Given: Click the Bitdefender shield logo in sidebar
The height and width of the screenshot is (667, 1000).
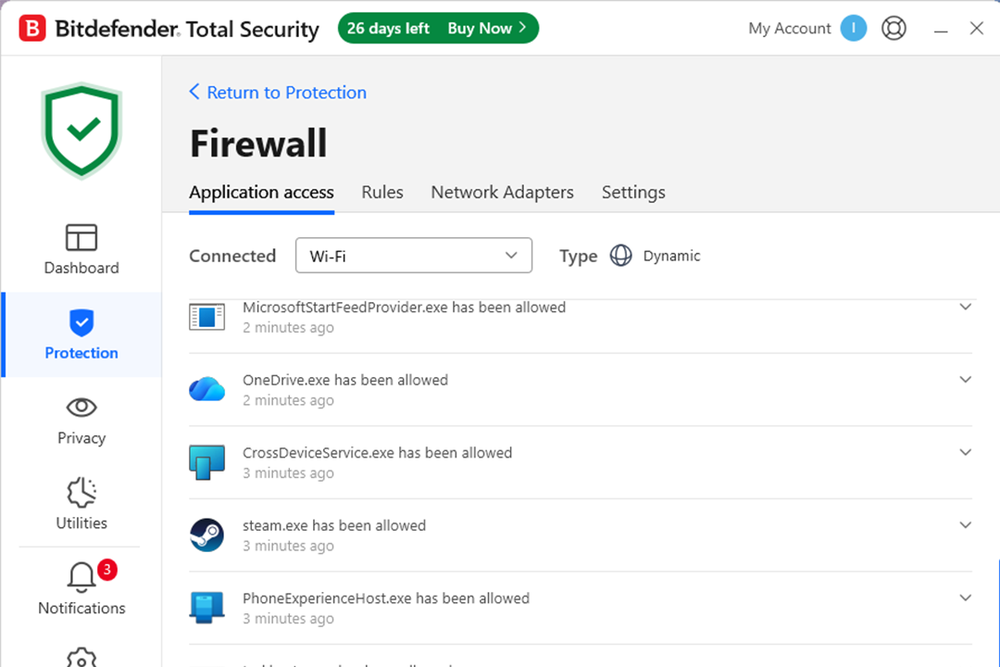Looking at the screenshot, I should [80, 128].
